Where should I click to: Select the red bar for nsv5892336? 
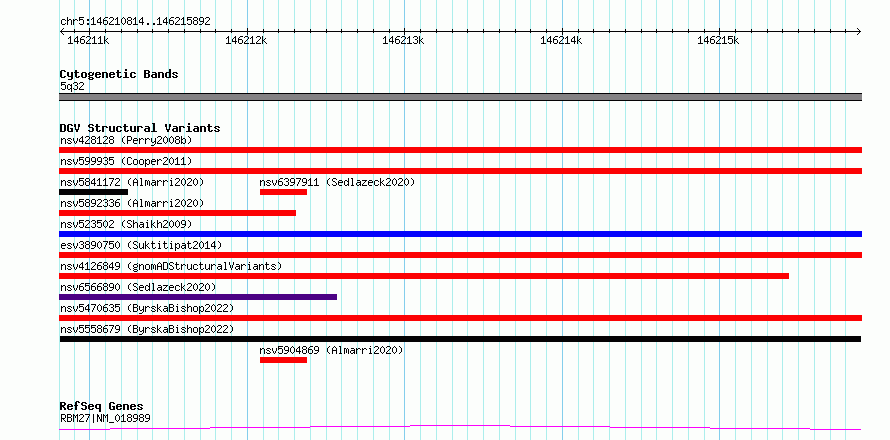pyautogui.click(x=178, y=213)
